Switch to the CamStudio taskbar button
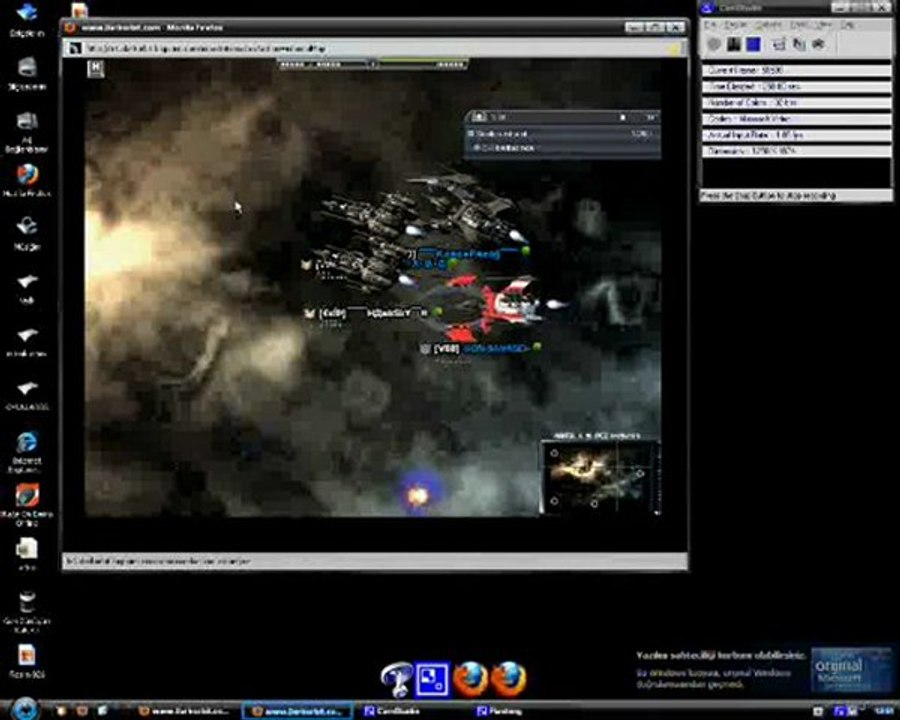The image size is (900, 720). [x=394, y=711]
